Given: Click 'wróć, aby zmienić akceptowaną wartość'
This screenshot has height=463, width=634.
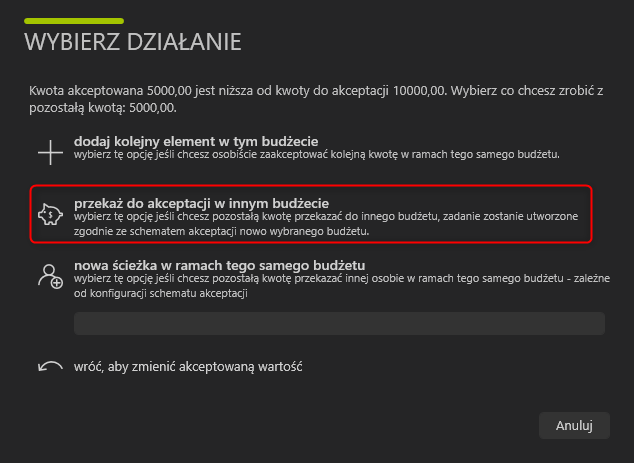Looking at the screenshot, I should pos(188,367).
